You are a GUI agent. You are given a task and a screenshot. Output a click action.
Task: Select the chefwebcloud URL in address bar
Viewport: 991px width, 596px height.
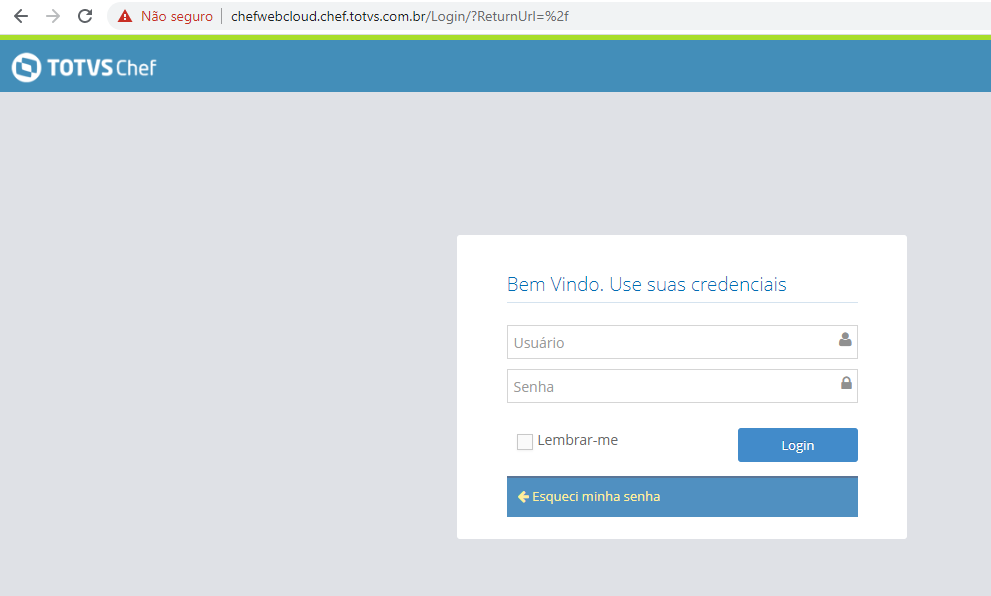click(x=399, y=16)
